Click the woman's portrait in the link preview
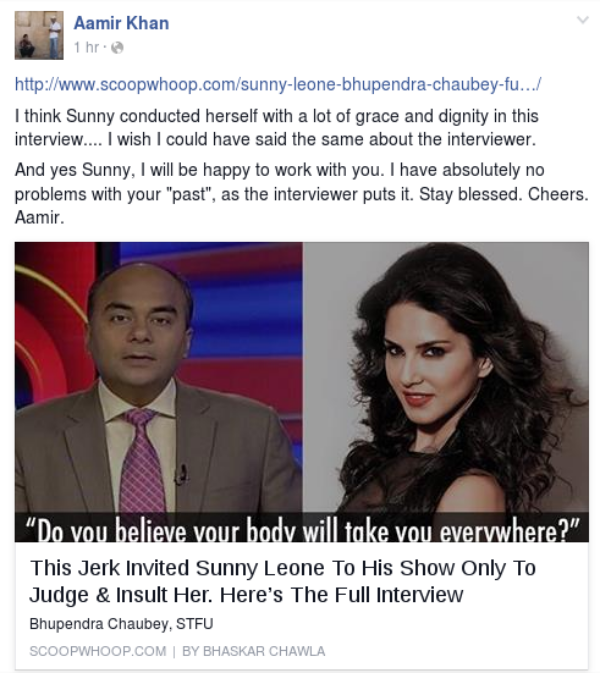 tap(446, 378)
